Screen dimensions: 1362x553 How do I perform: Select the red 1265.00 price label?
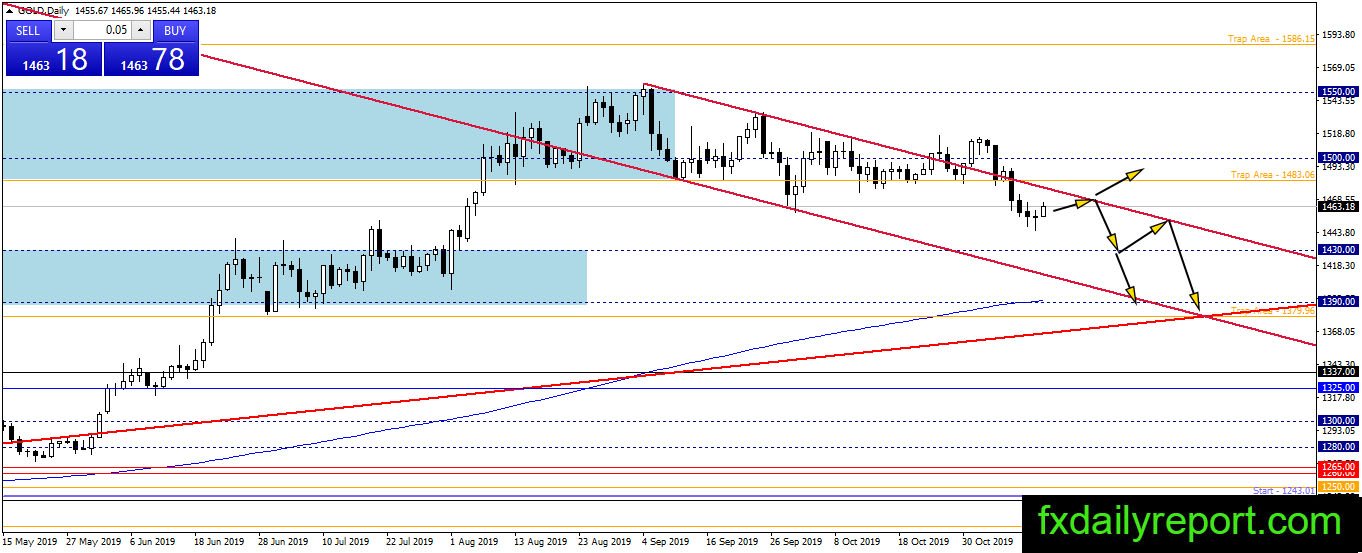(1338, 466)
